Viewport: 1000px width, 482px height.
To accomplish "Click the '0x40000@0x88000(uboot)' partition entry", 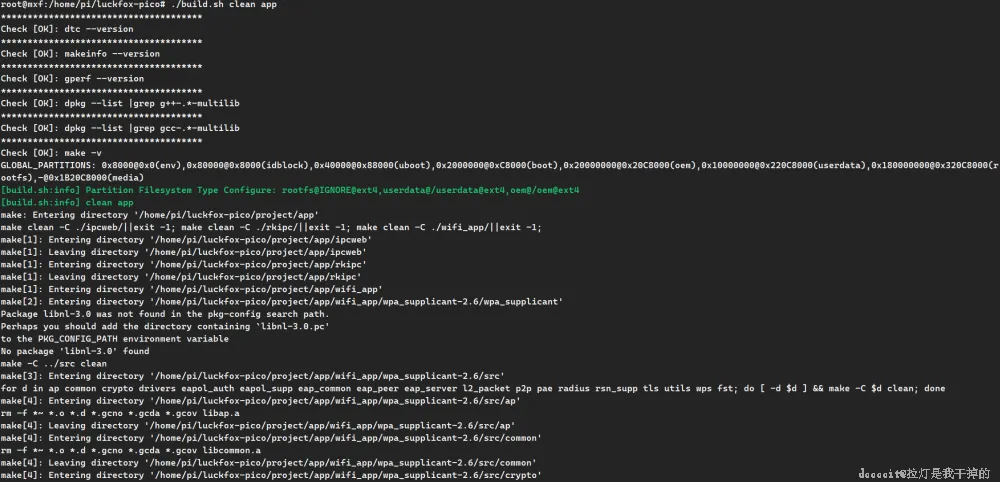I will [373, 165].
